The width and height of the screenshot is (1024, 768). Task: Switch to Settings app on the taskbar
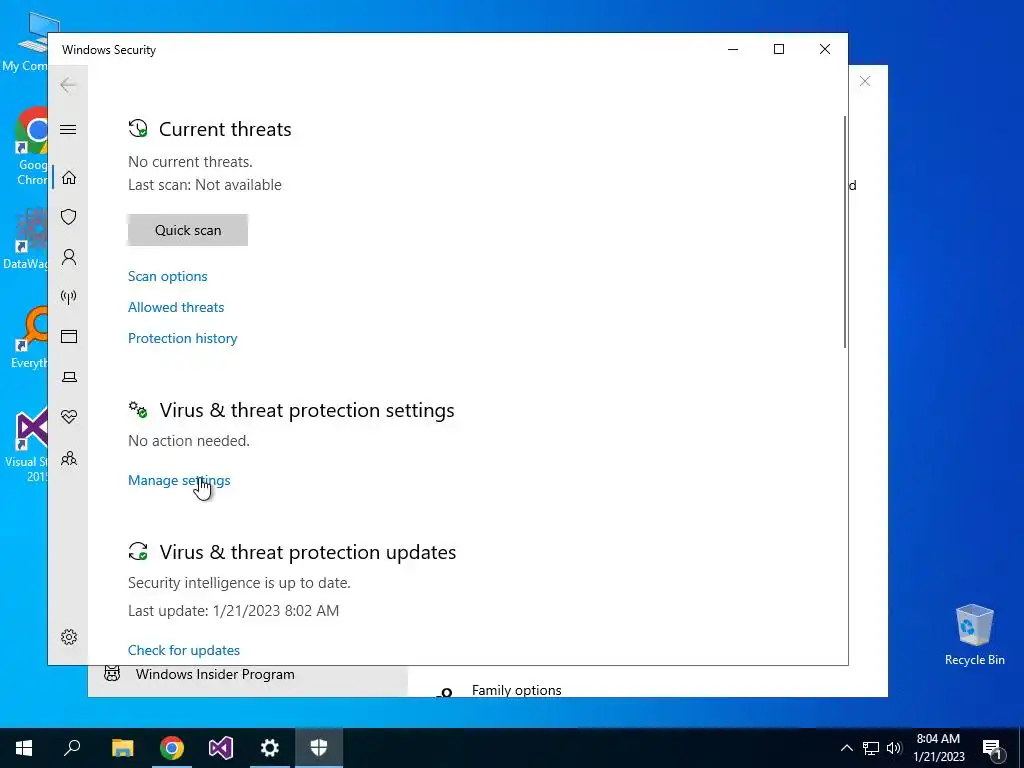click(x=270, y=748)
